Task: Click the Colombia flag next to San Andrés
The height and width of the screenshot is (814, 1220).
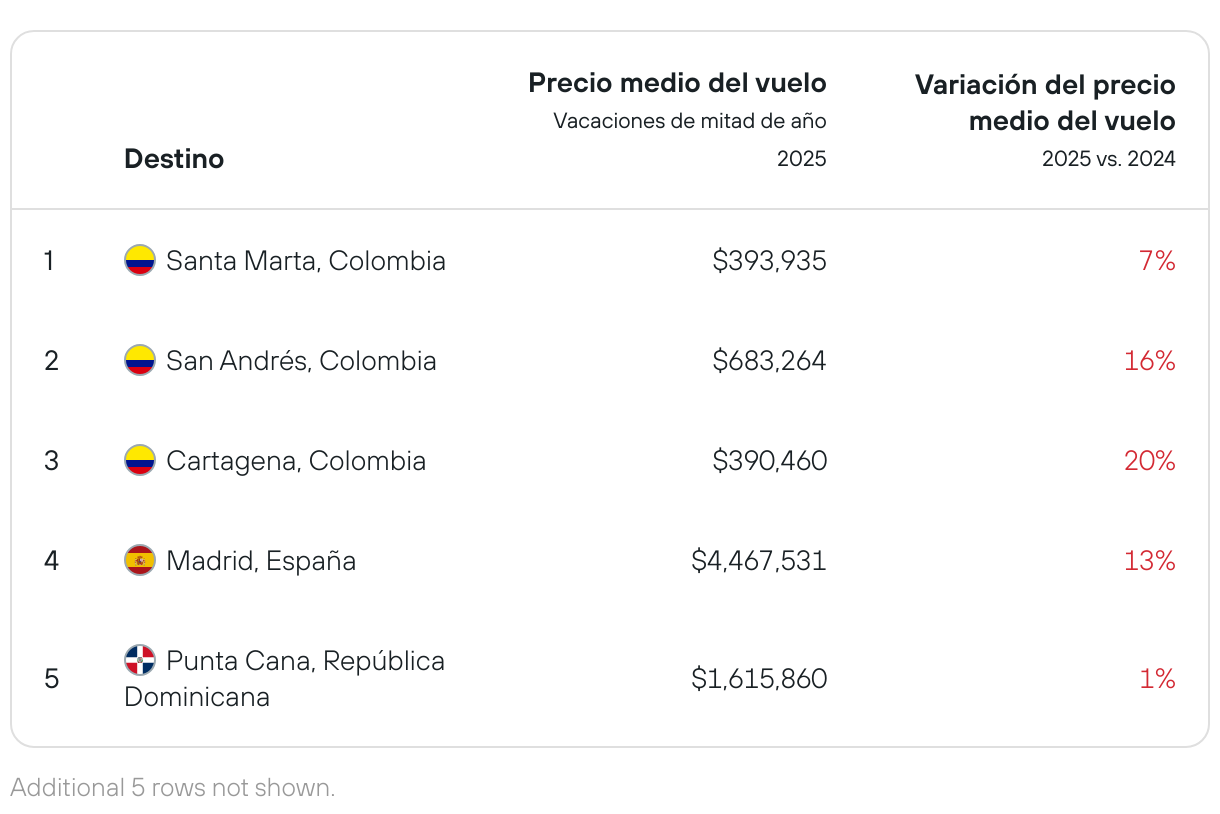Action: (140, 360)
